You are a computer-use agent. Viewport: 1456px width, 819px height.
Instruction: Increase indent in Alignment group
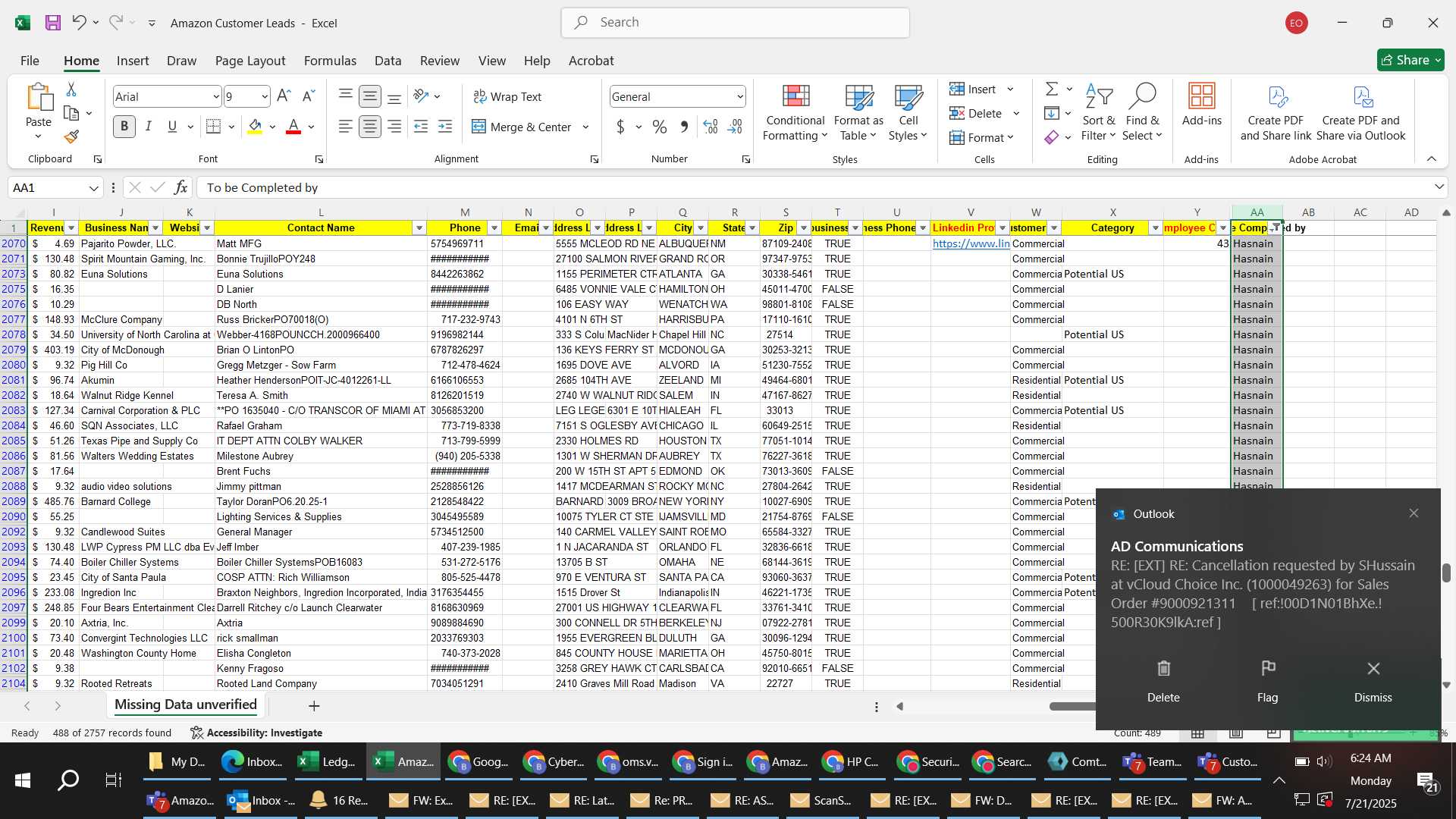coord(445,127)
